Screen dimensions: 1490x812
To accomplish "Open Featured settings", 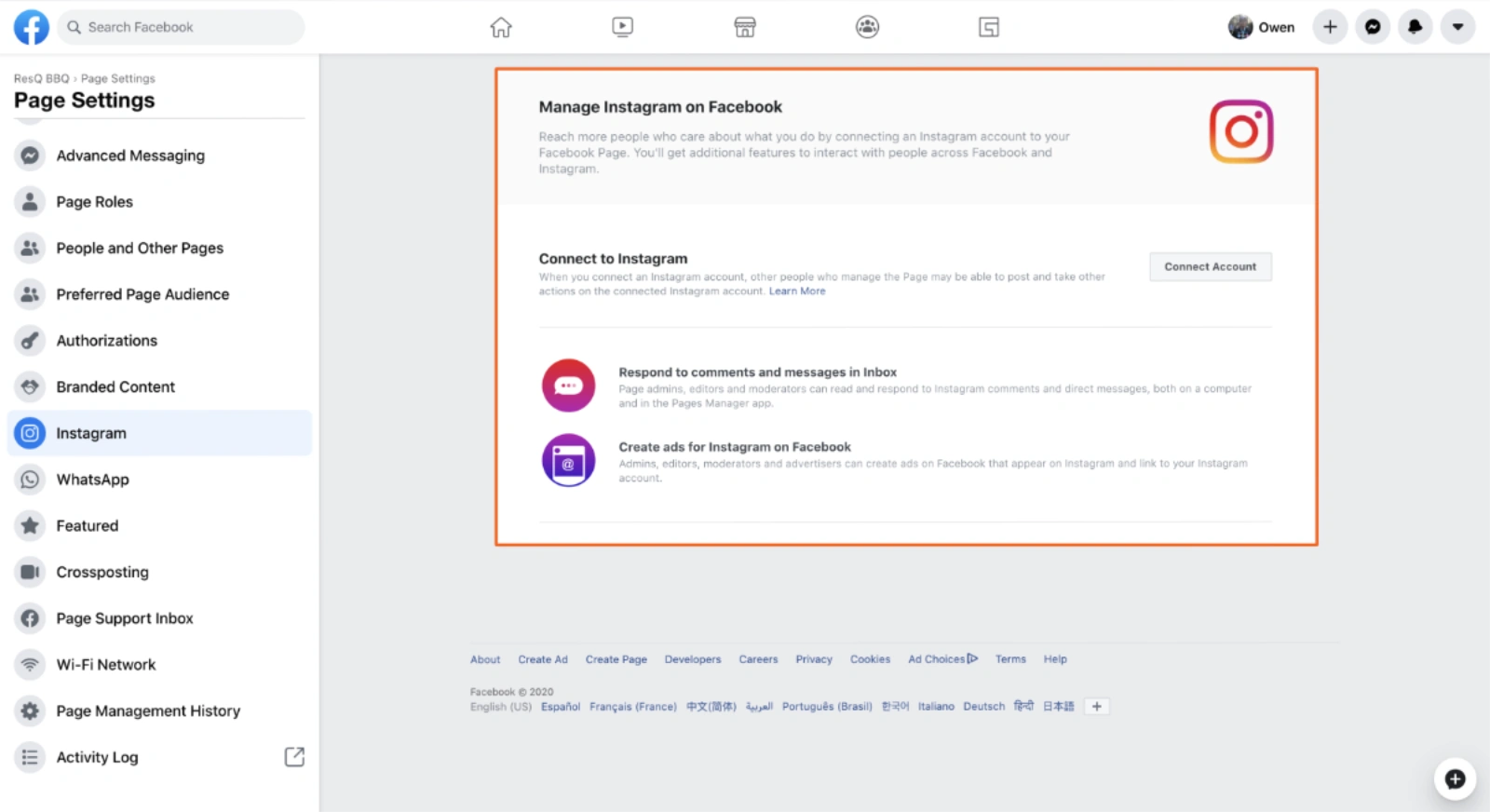I will [159, 525].
